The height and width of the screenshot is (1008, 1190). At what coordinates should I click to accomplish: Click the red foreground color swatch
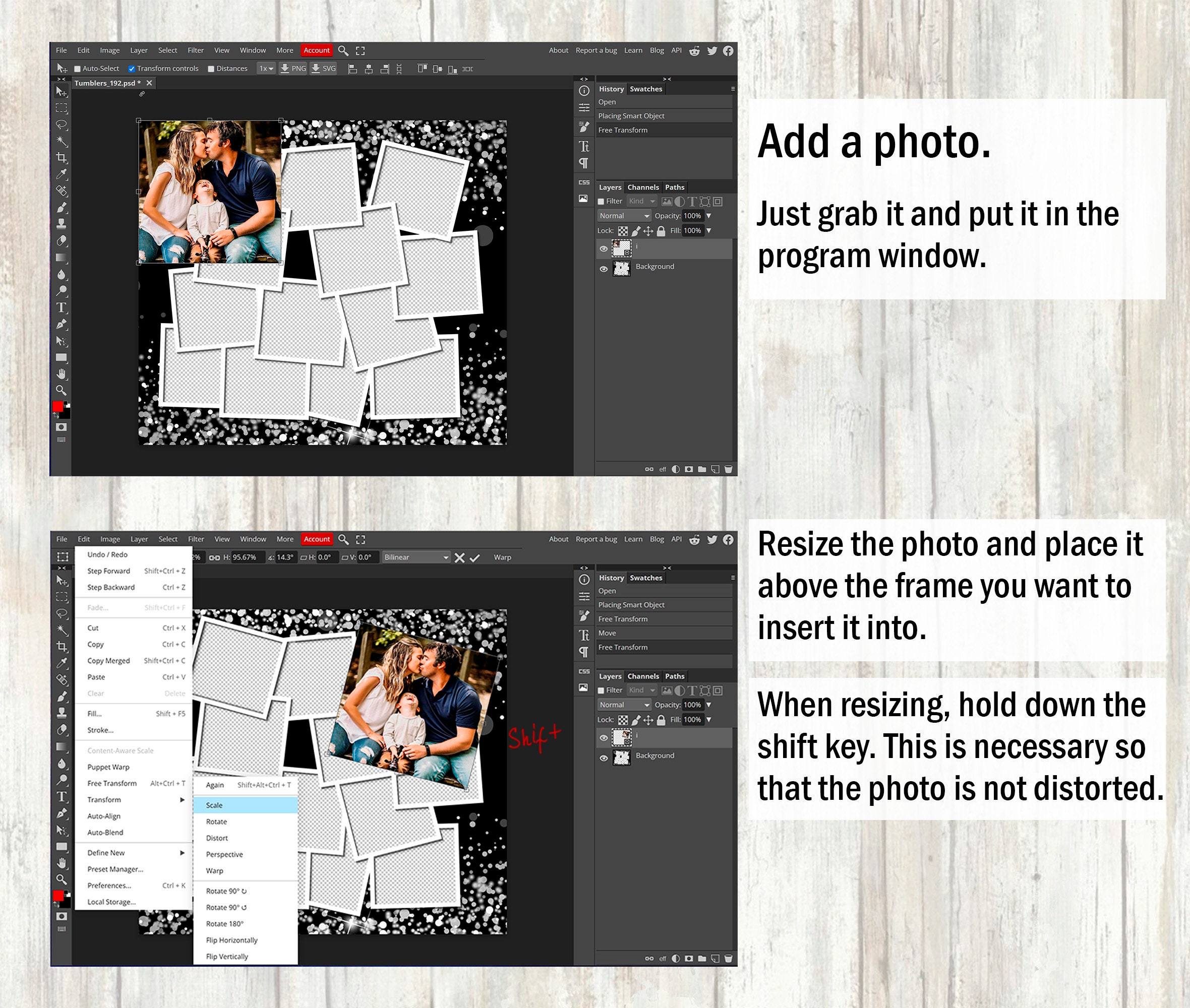pos(56,407)
